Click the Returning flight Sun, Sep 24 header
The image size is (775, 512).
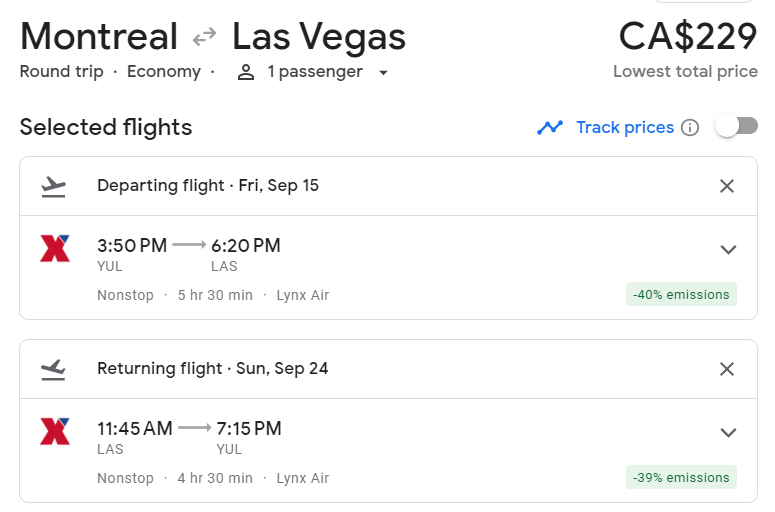(213, 368)
